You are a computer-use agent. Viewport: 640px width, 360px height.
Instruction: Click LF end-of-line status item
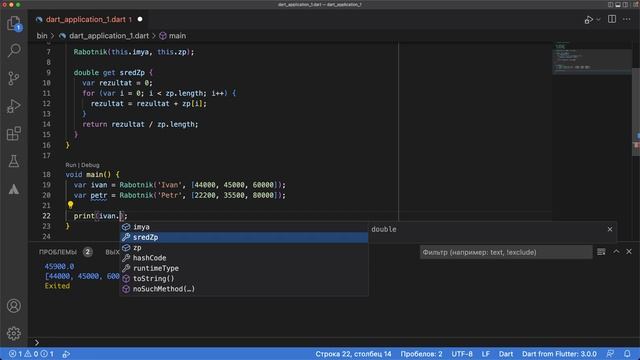485,354
